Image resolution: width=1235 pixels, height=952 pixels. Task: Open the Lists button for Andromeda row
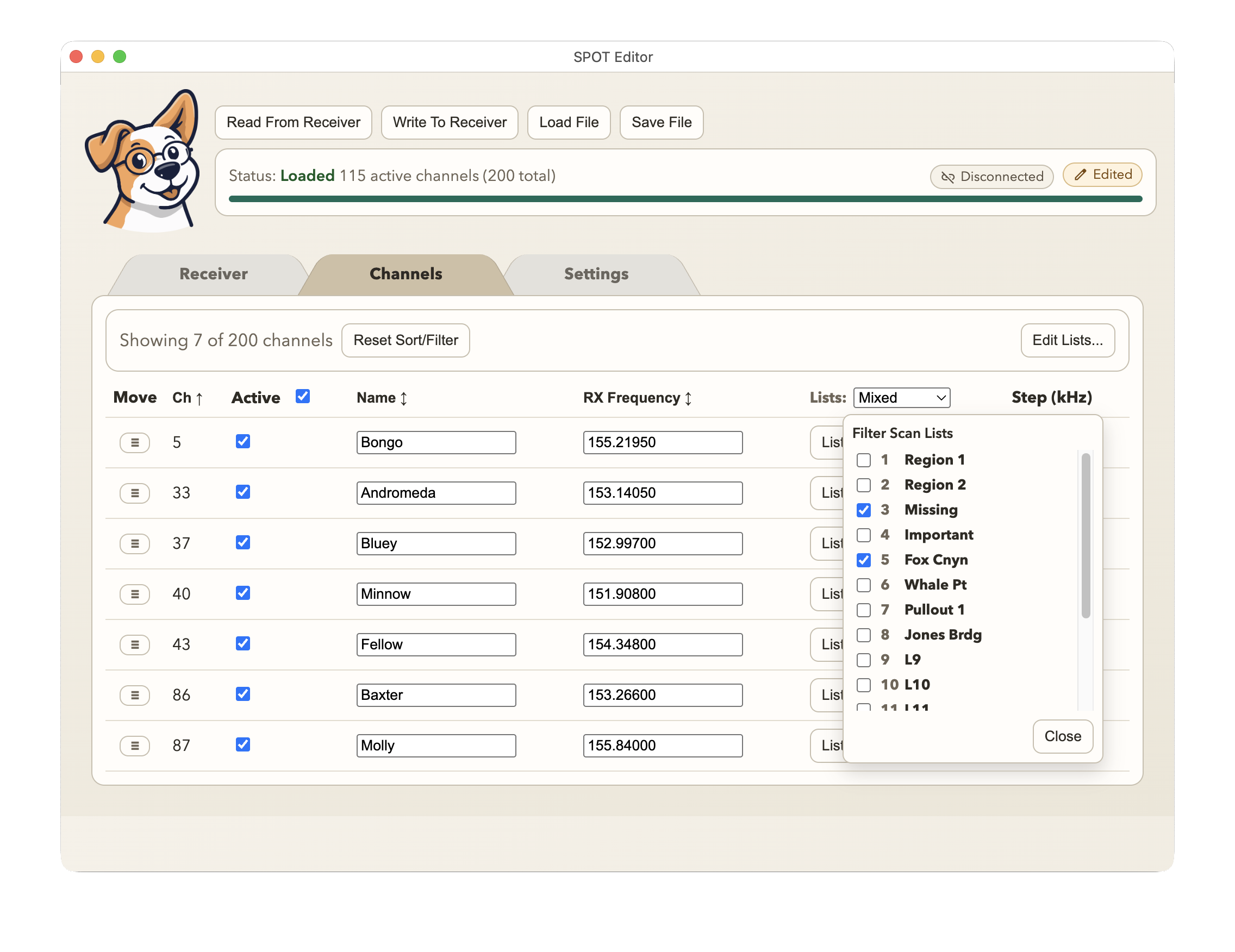coord(827,493)
